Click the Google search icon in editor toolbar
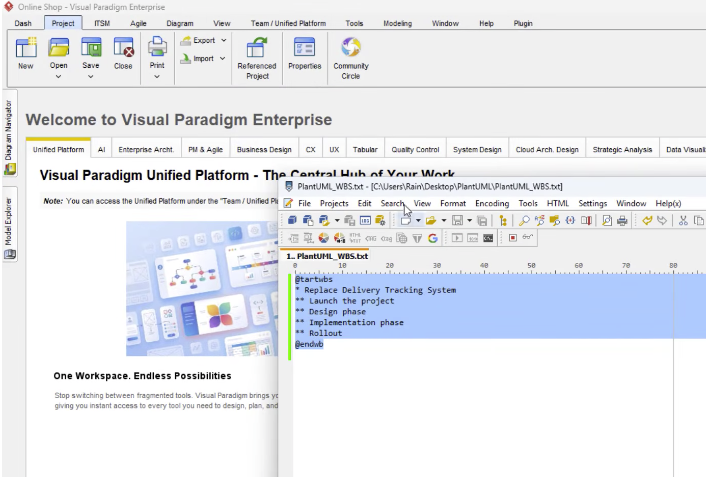Viewport: 706px width, 477px height. pos(433,238)
